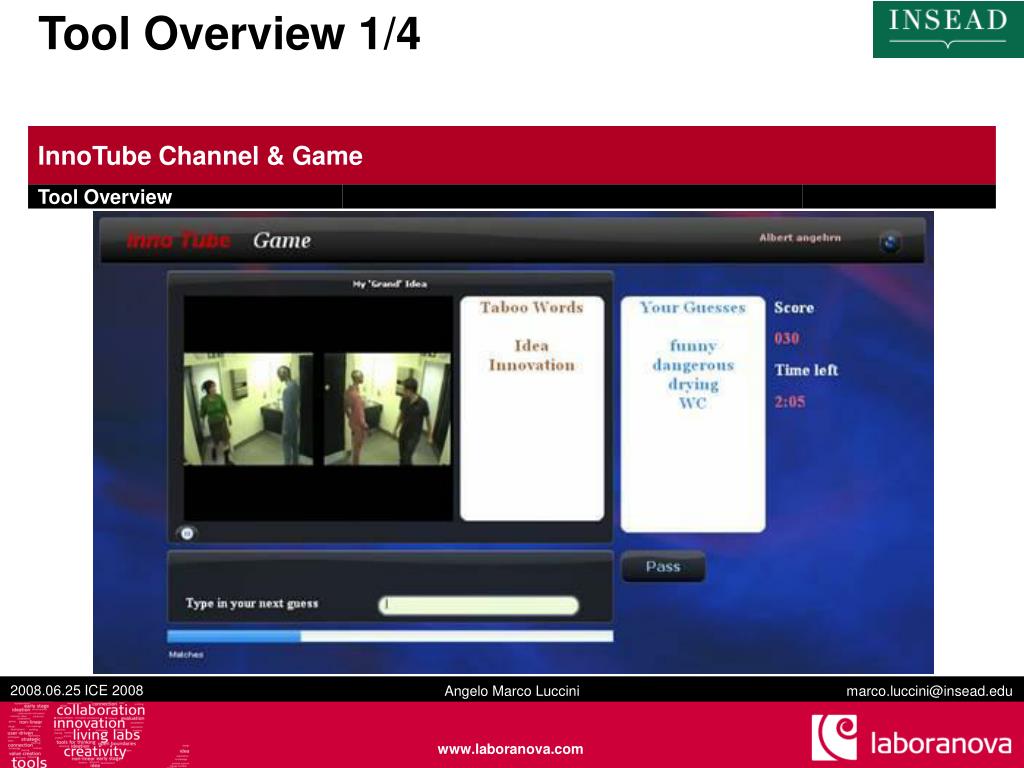Click the INSEAD logo
This screenshot has height=768, width=1024.
(x=948, y=29)
